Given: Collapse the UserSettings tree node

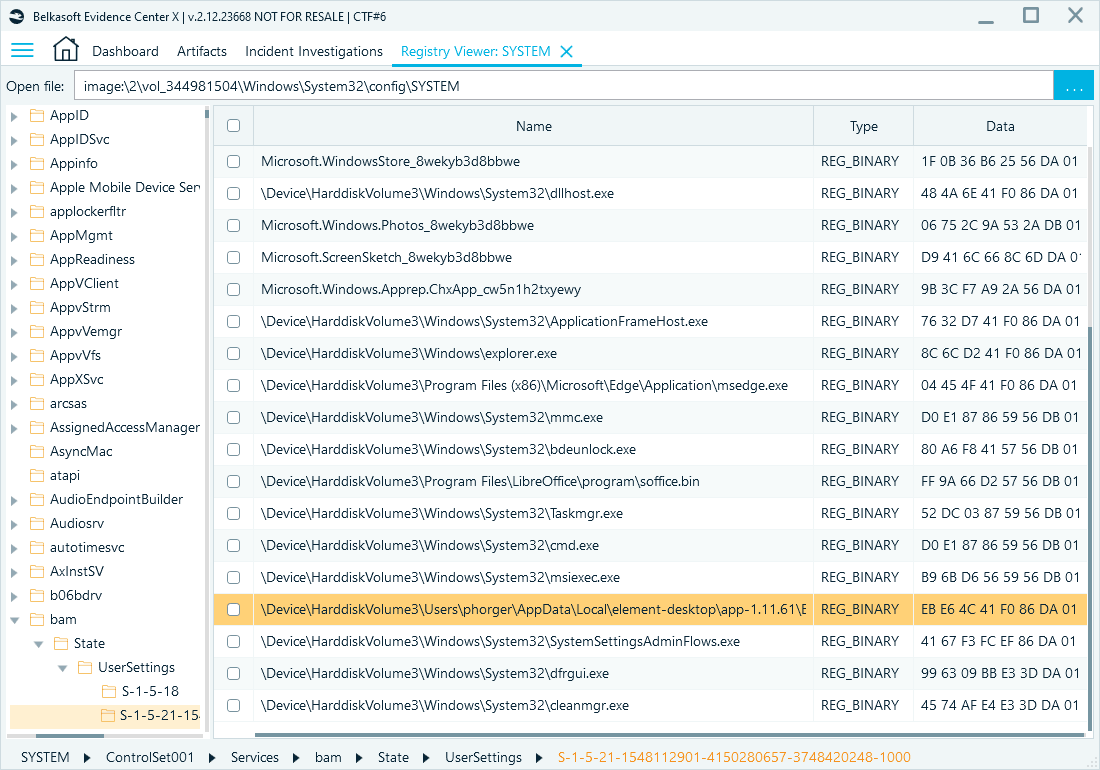Looking at the screenshot, I should (62, 668).
